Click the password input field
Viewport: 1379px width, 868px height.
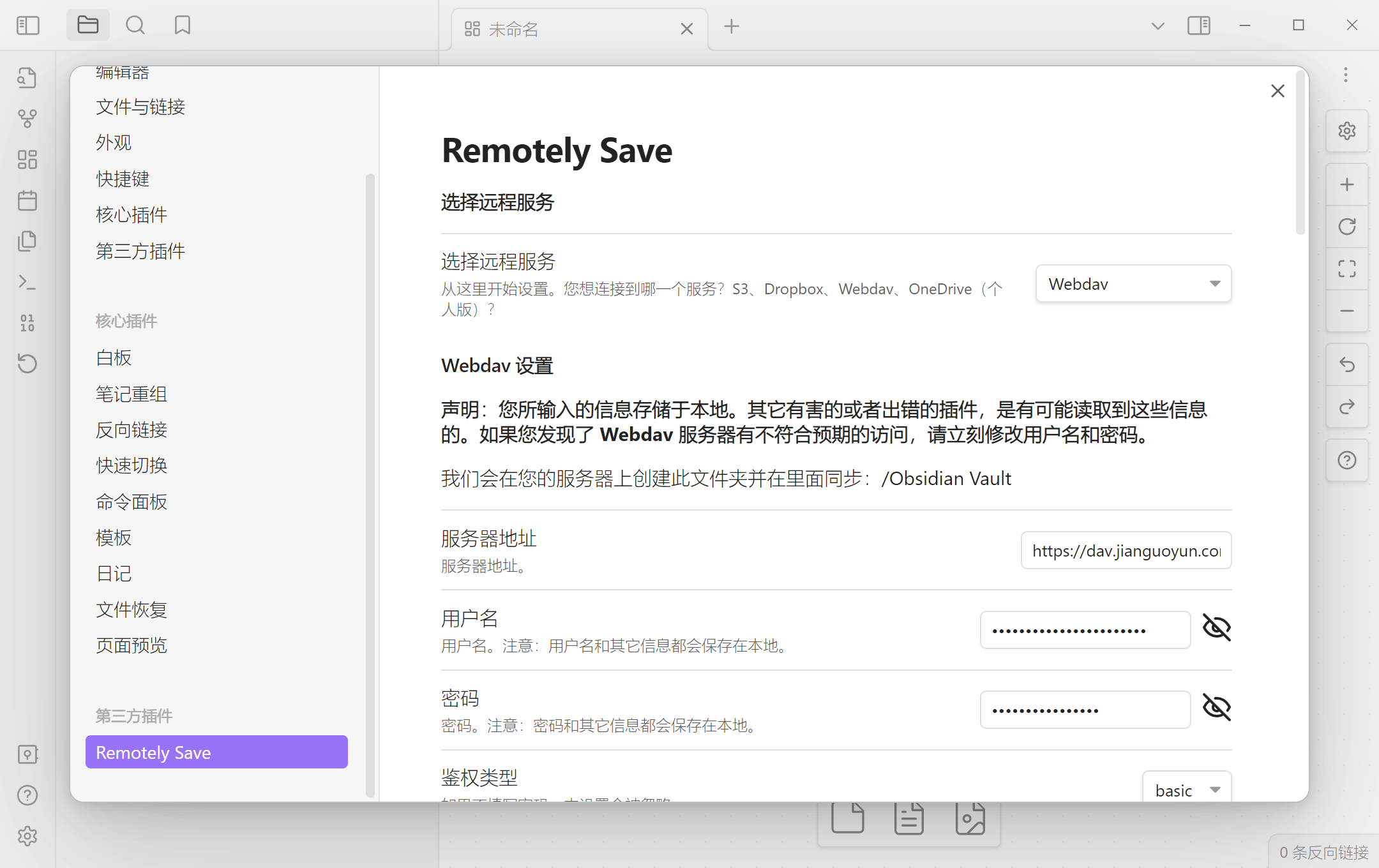point(1085,710)
